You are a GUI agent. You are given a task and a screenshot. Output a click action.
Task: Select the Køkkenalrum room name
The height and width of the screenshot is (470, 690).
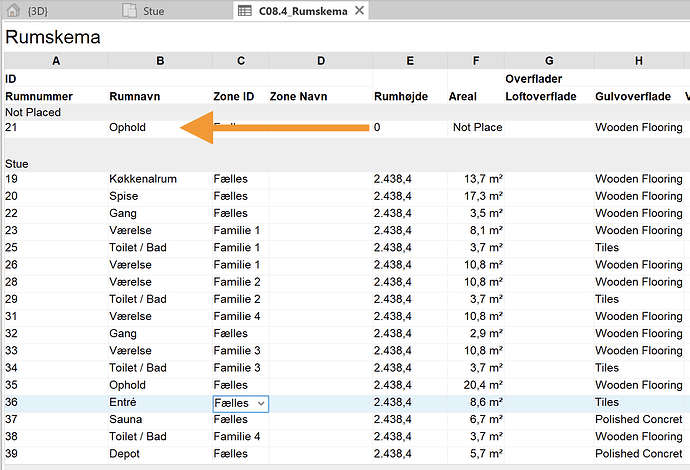(143, 179)
